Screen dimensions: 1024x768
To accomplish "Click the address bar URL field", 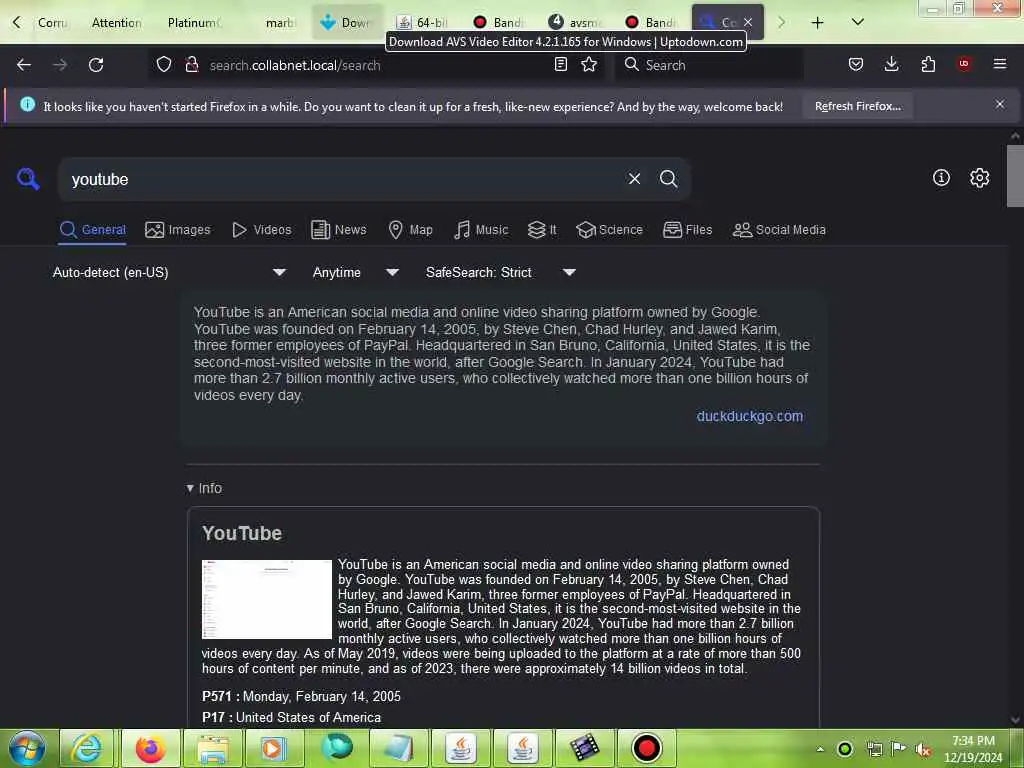I will tap(376, 65).
